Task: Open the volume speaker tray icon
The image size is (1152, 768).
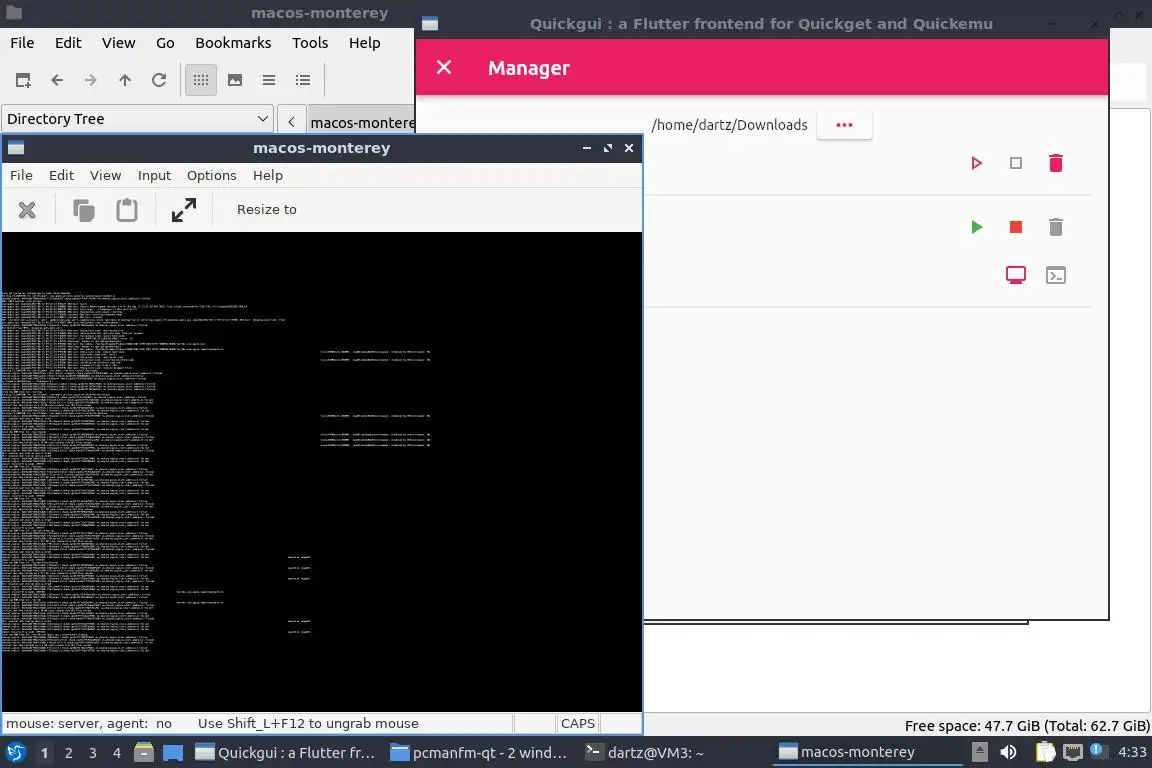Action: (1008, 753)
